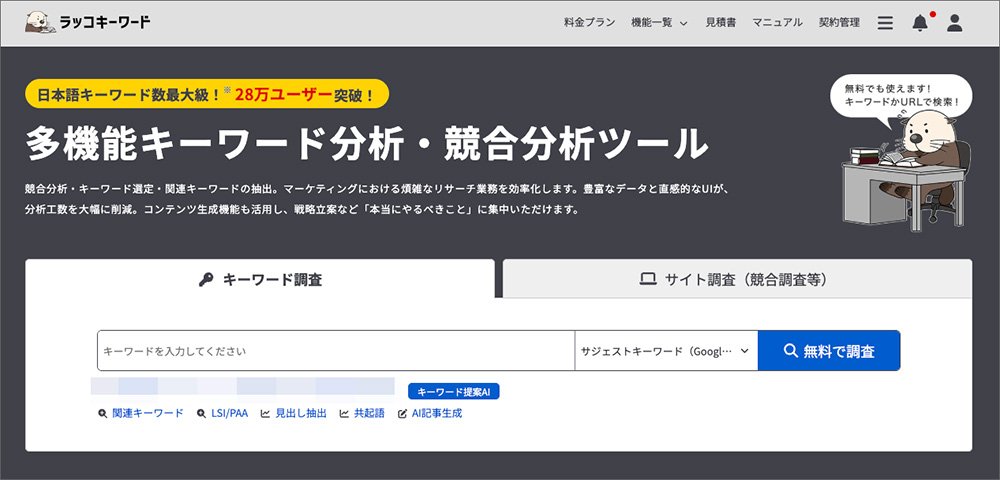Image resolution: width=1000 pixels, height=480 pixels.
Task: Switch to the キーワード調査 tab
Action: click(x=260, y=279)
